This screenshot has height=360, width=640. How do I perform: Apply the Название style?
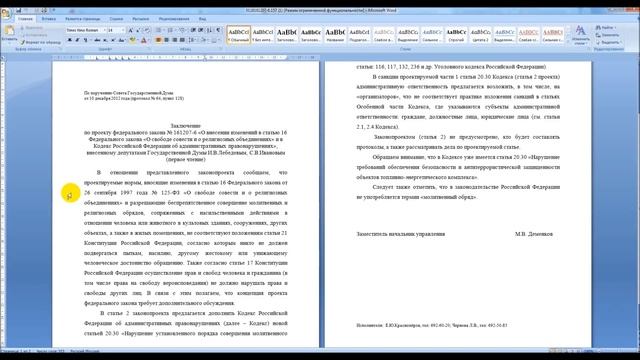[x=335, y=35]
